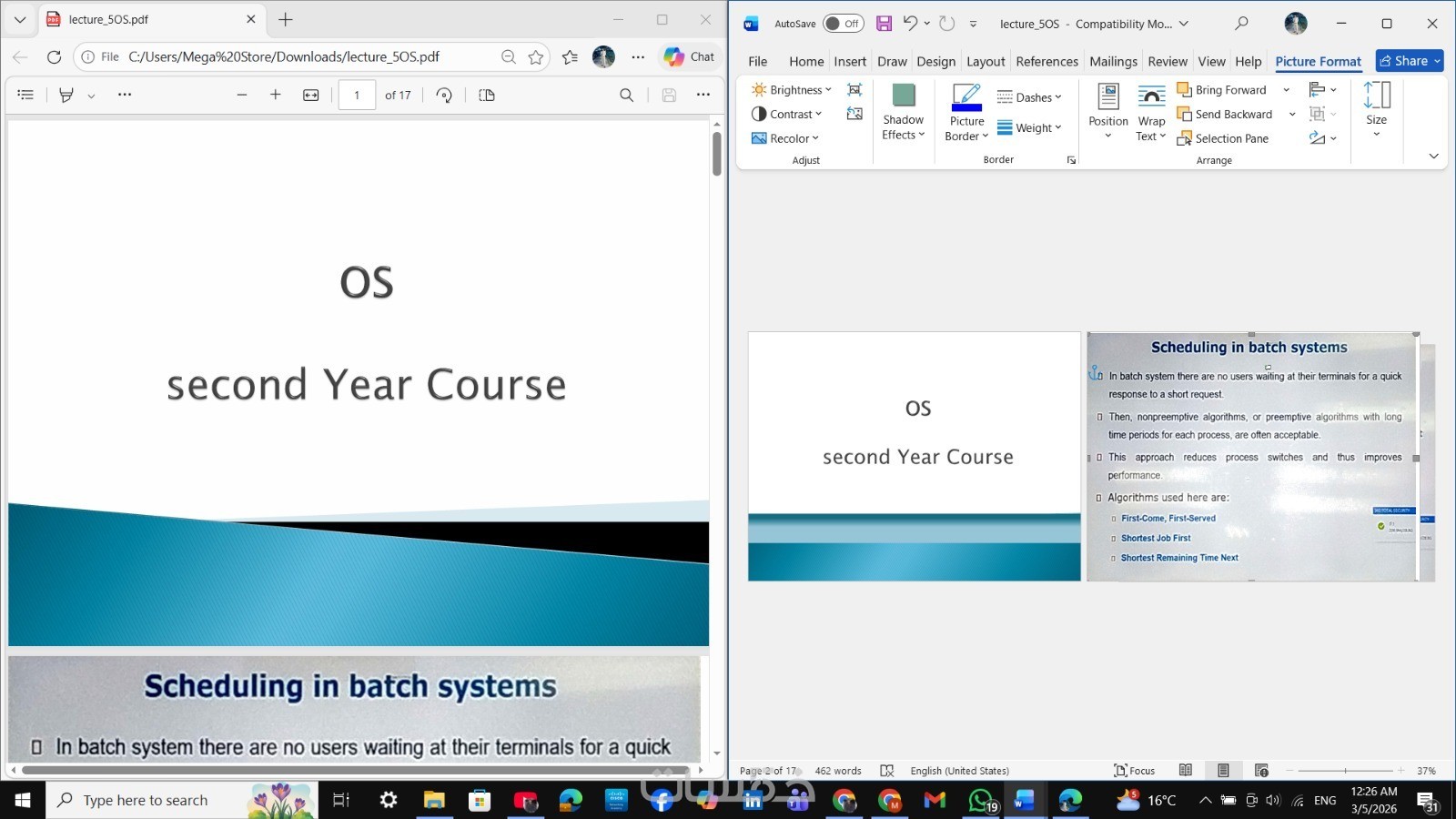Open the Shadow Effects dropdown
1456x819 pixels.
[903, 112]
